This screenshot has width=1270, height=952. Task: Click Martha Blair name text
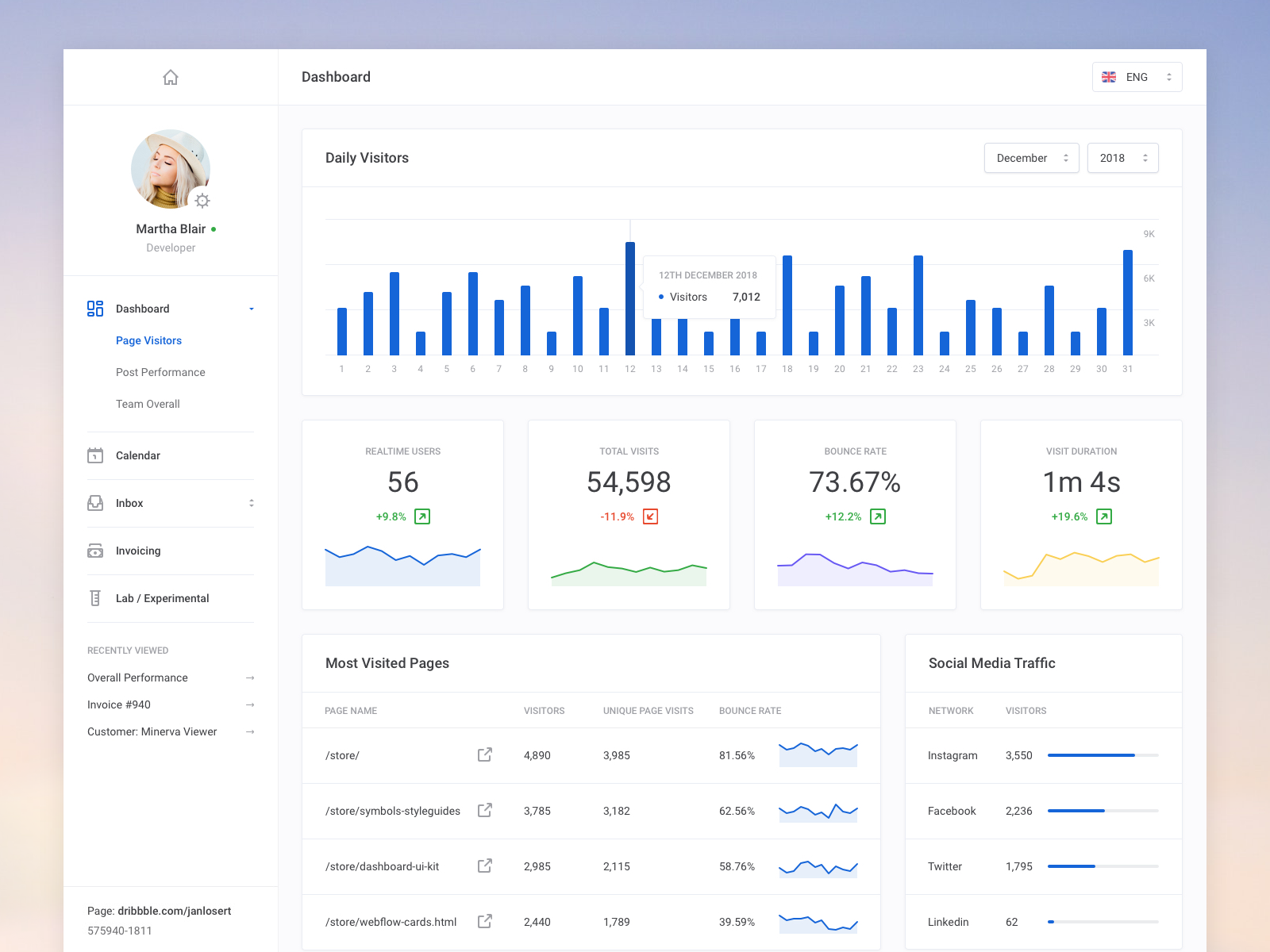(171, 228)
